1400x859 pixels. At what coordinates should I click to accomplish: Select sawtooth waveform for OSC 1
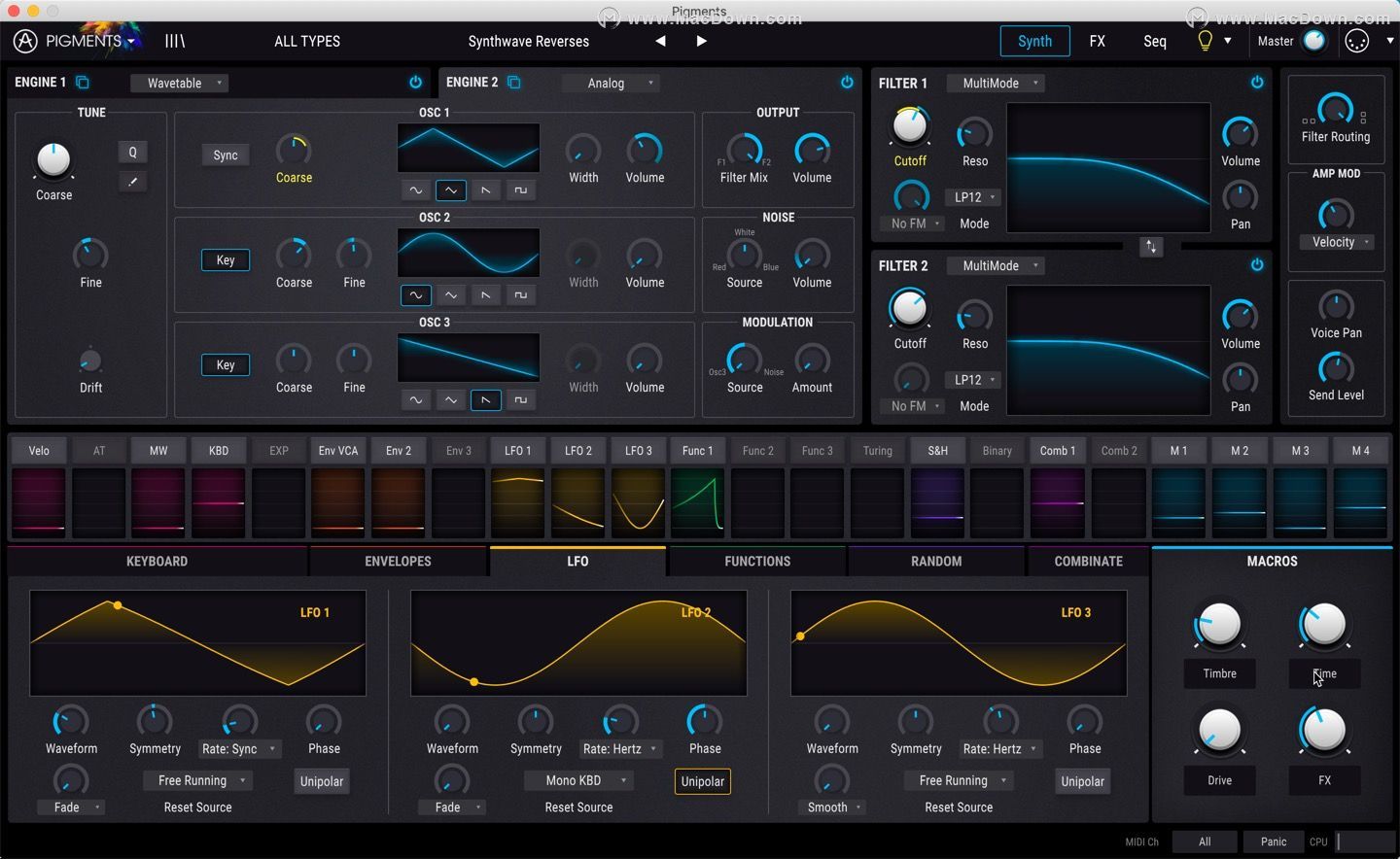(x=486, y=190)
